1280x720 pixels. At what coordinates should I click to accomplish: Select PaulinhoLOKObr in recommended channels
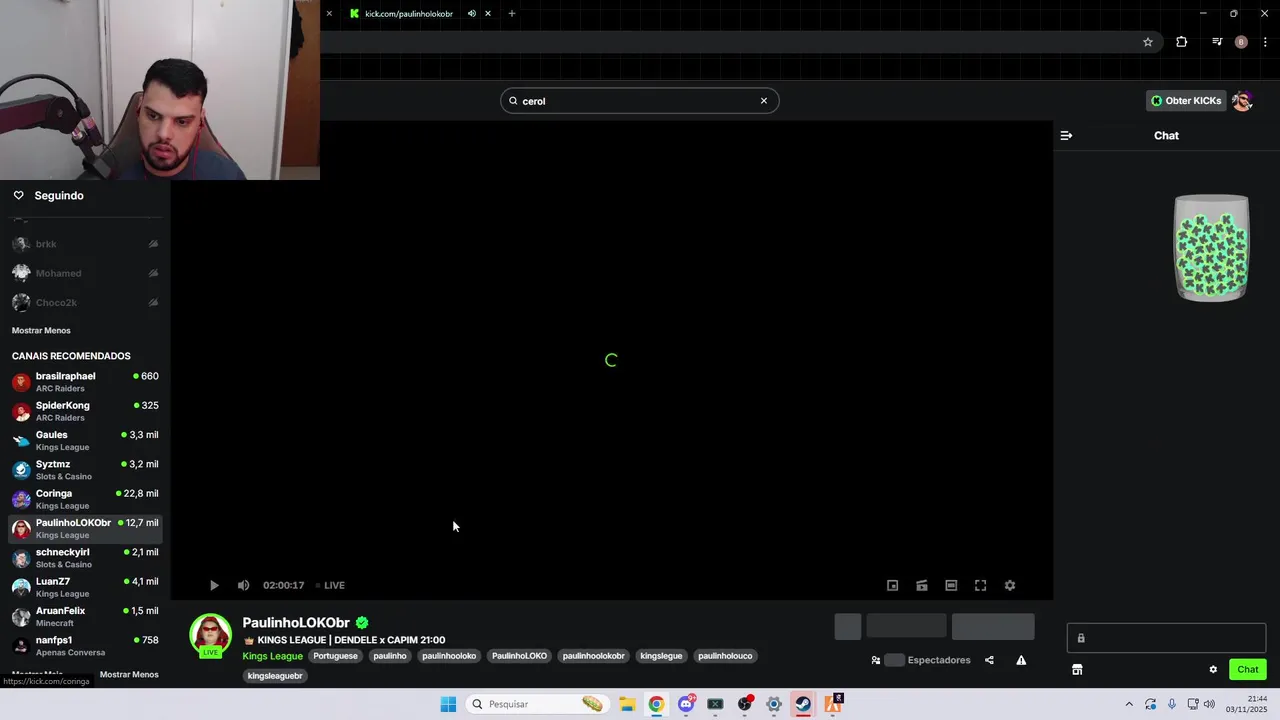[85, 528]
